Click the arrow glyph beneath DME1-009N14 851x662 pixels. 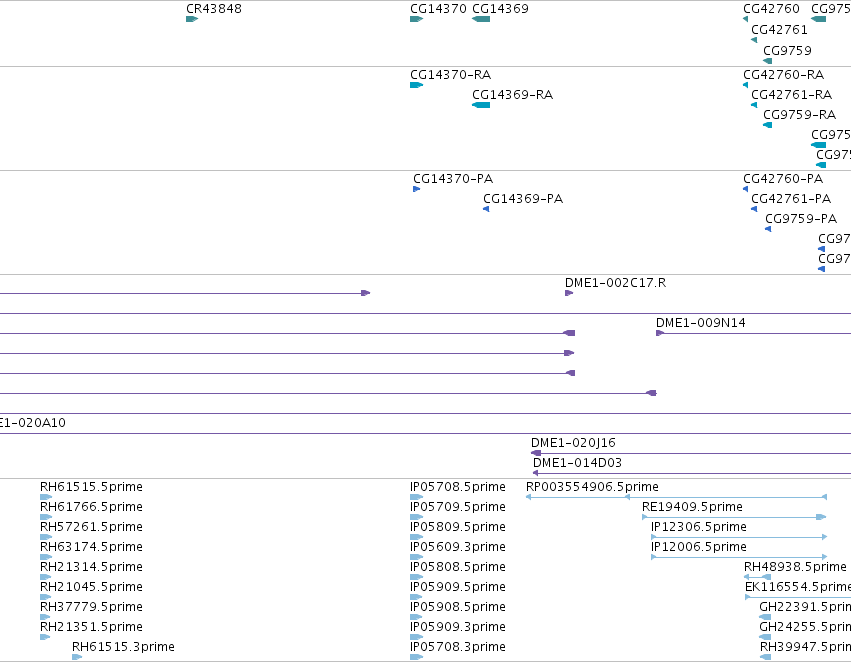coord(660,333)
